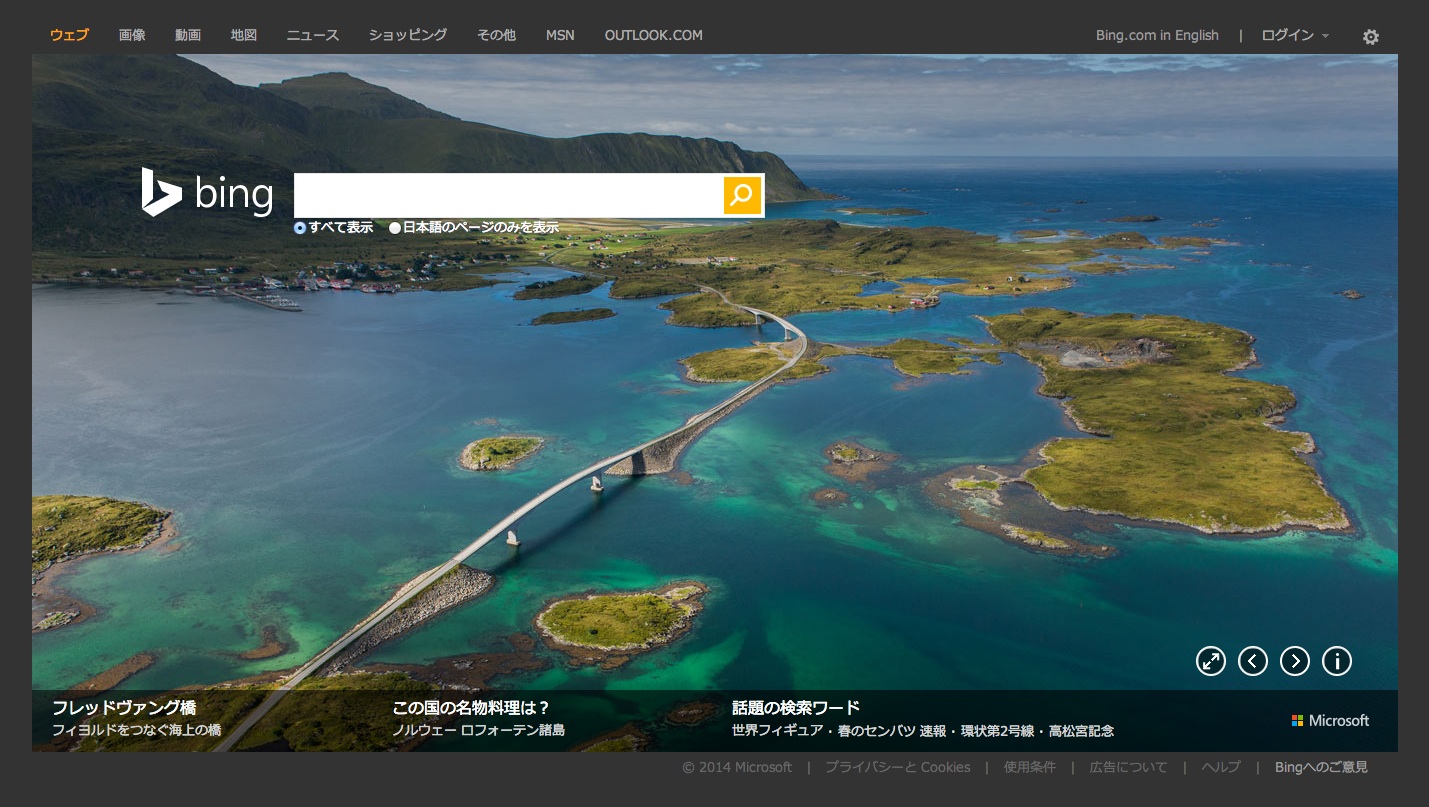Open the OUTLOOK.COM link
Viewport: 1429px width, 807px height.
point(653,35)
